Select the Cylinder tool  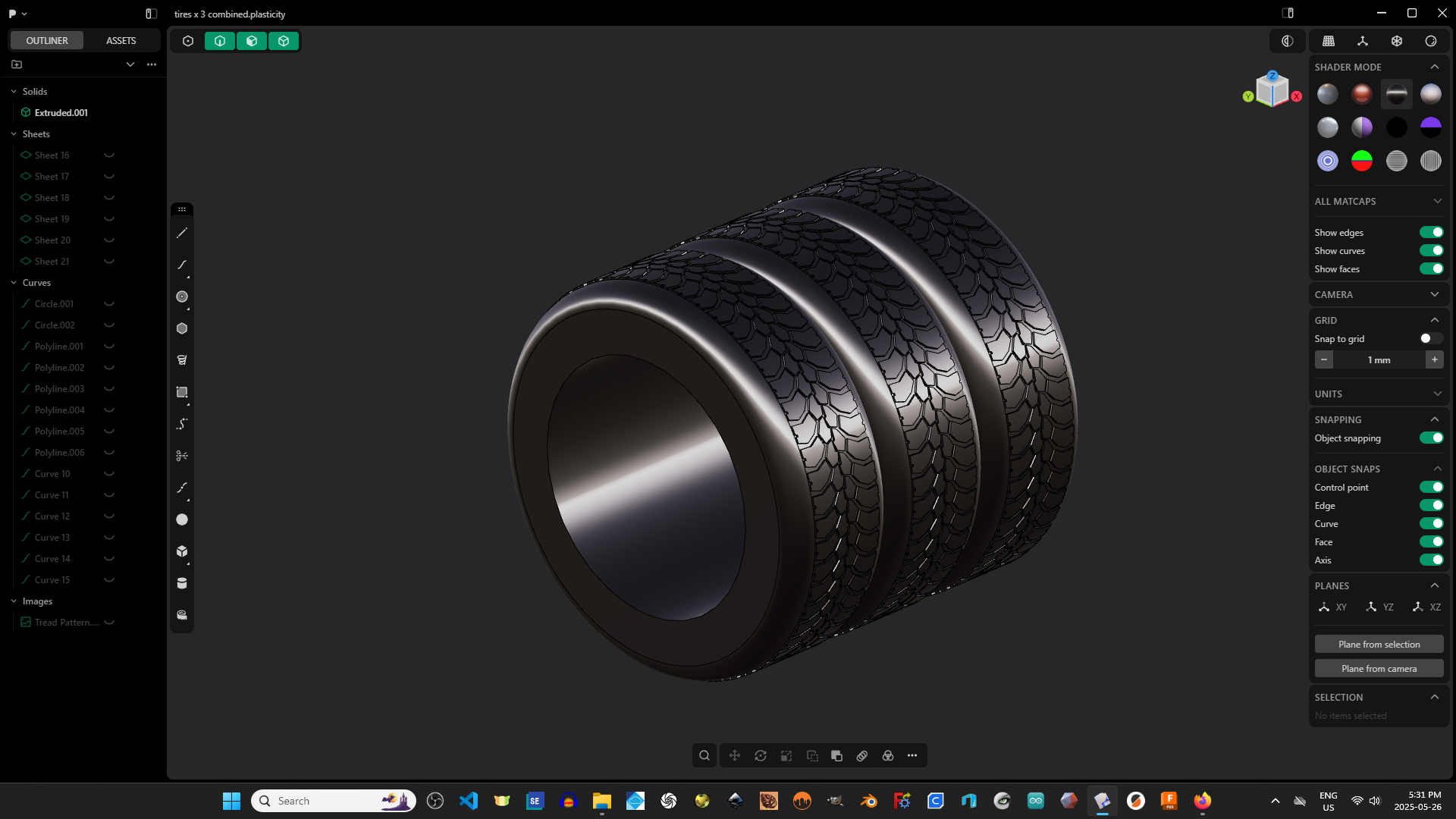coord(182,583)
